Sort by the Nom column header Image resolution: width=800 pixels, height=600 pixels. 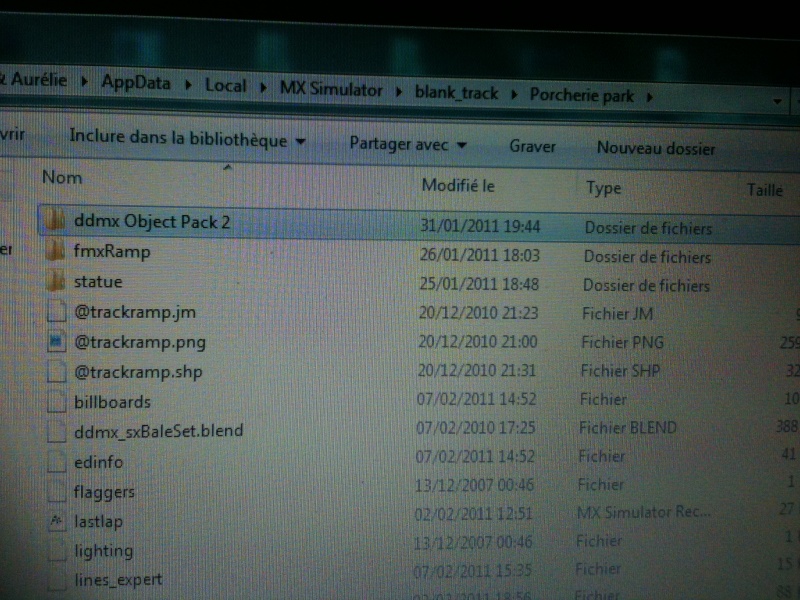coord(62,177)
